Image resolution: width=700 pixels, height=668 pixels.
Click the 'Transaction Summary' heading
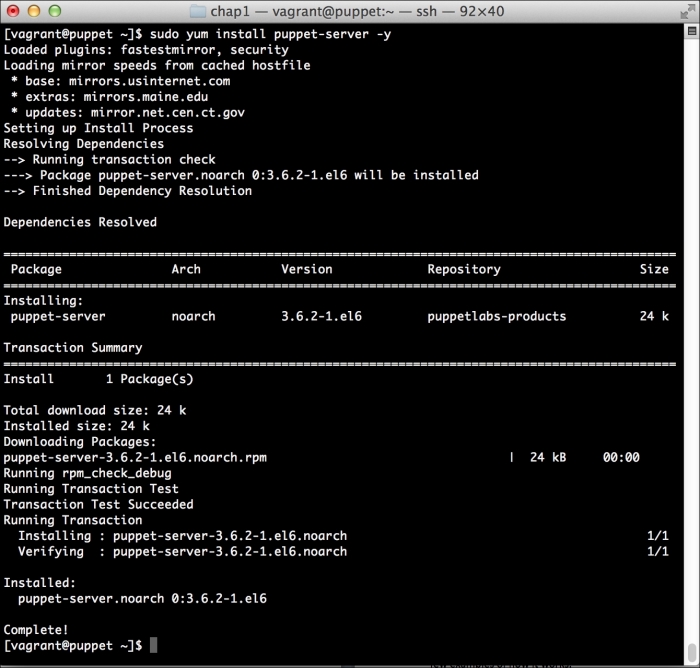tap(73, 348)
